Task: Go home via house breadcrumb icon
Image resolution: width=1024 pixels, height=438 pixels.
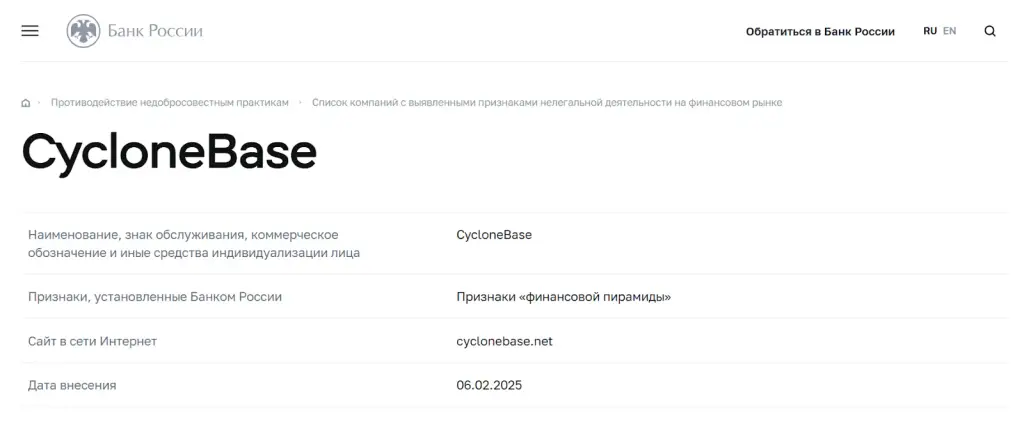Action: tap(25, 103)
